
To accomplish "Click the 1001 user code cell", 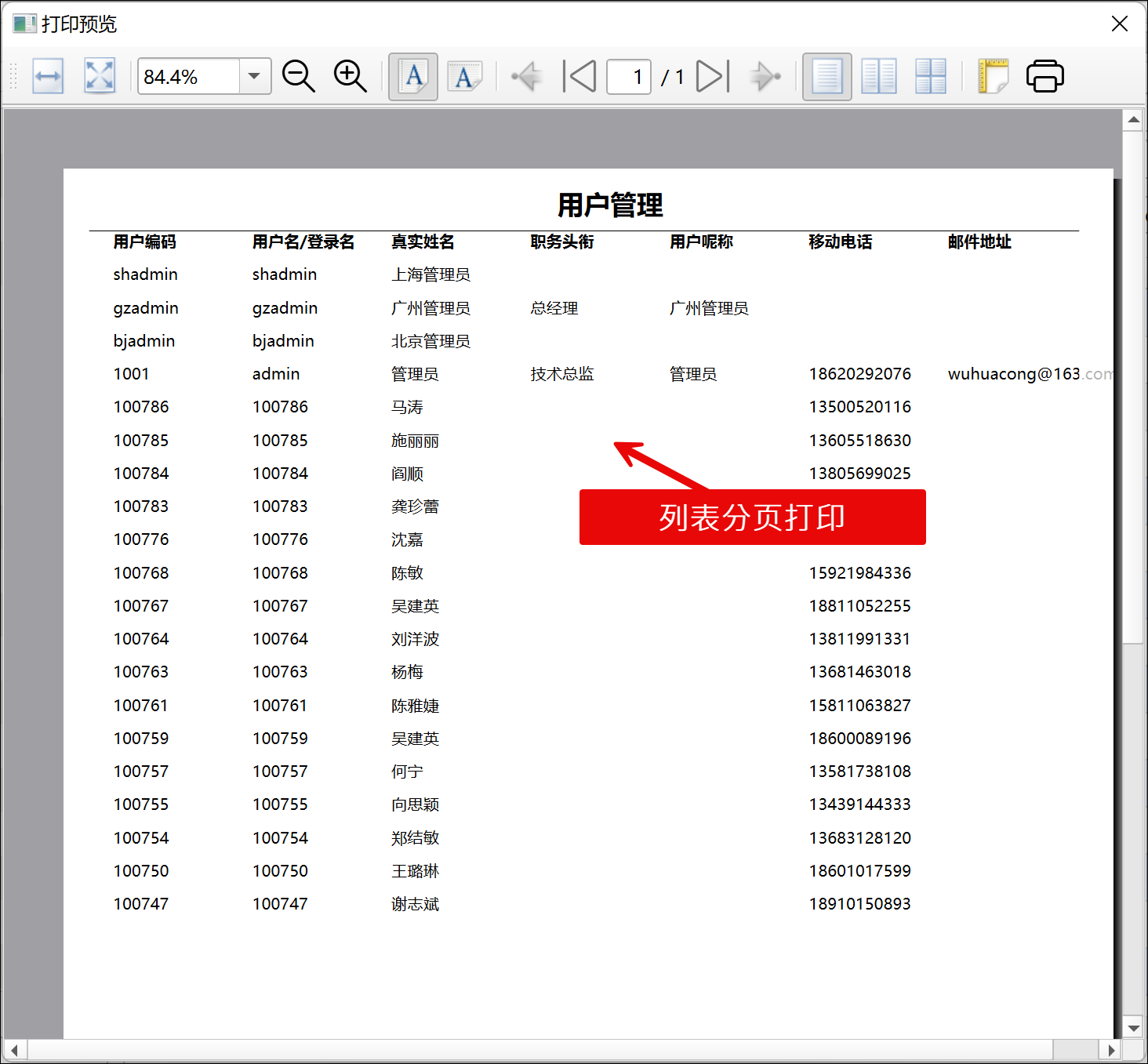I will coord(131,374).
